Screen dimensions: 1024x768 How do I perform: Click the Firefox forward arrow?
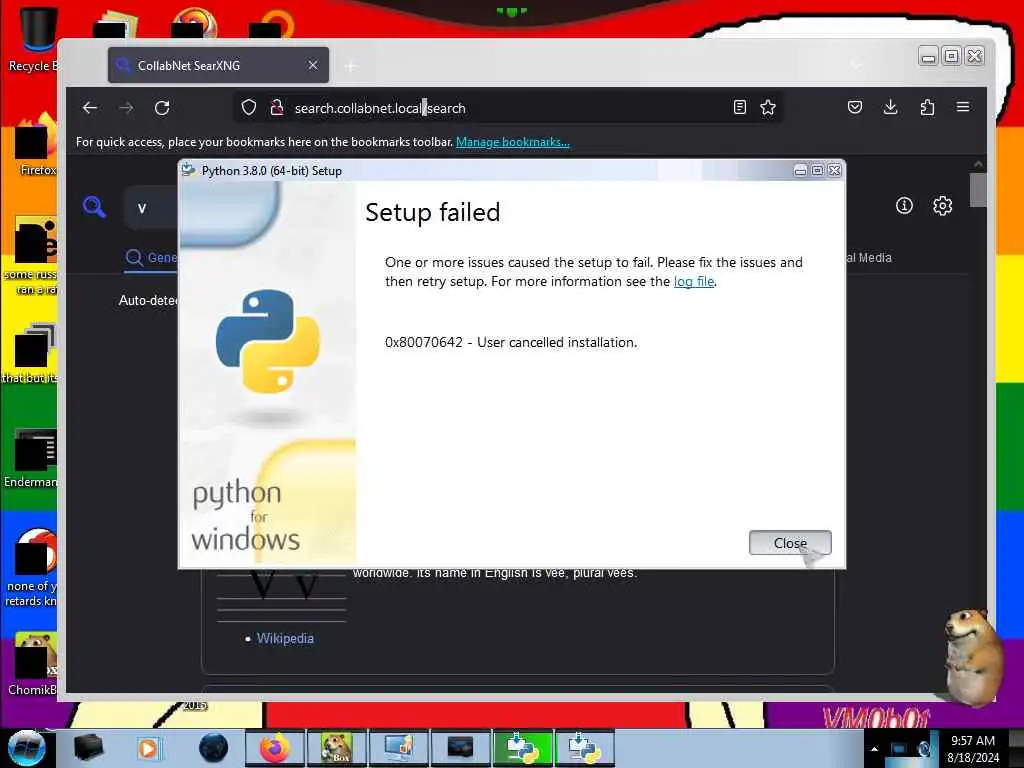(x=126, y=108)
